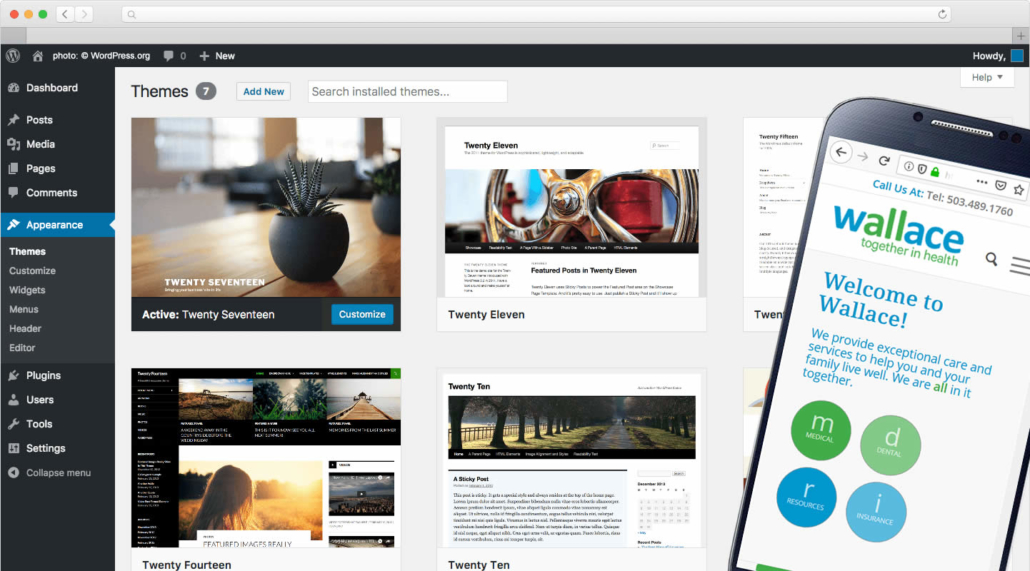Click in the Search installed themes field
The width and height of the screenshot is (1030, 571).
[407, 91]
